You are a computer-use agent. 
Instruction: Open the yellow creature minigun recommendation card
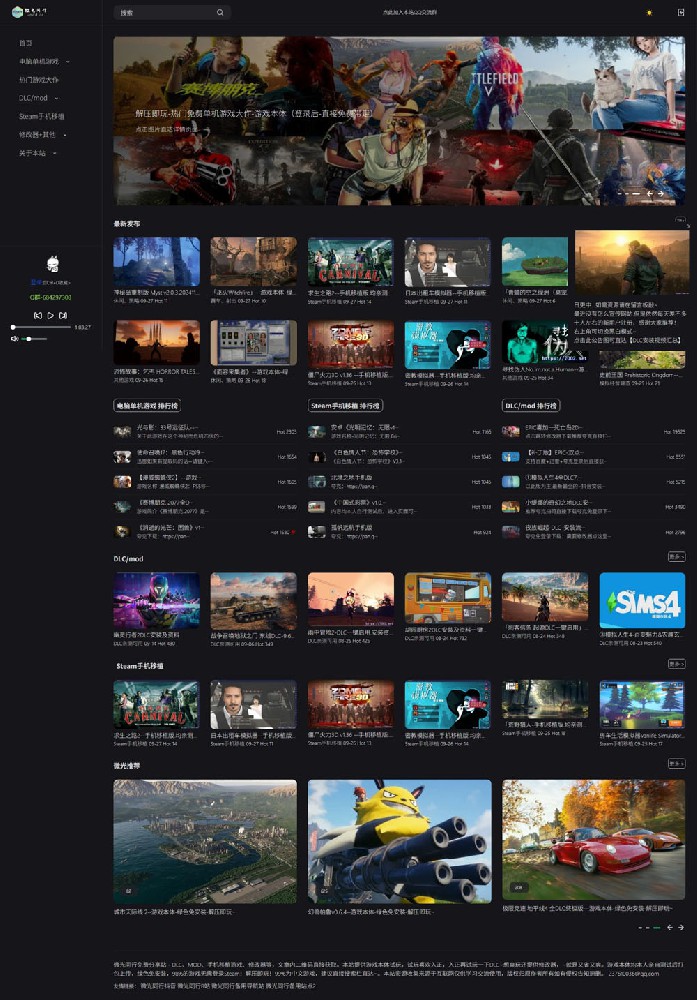point(400,841)
